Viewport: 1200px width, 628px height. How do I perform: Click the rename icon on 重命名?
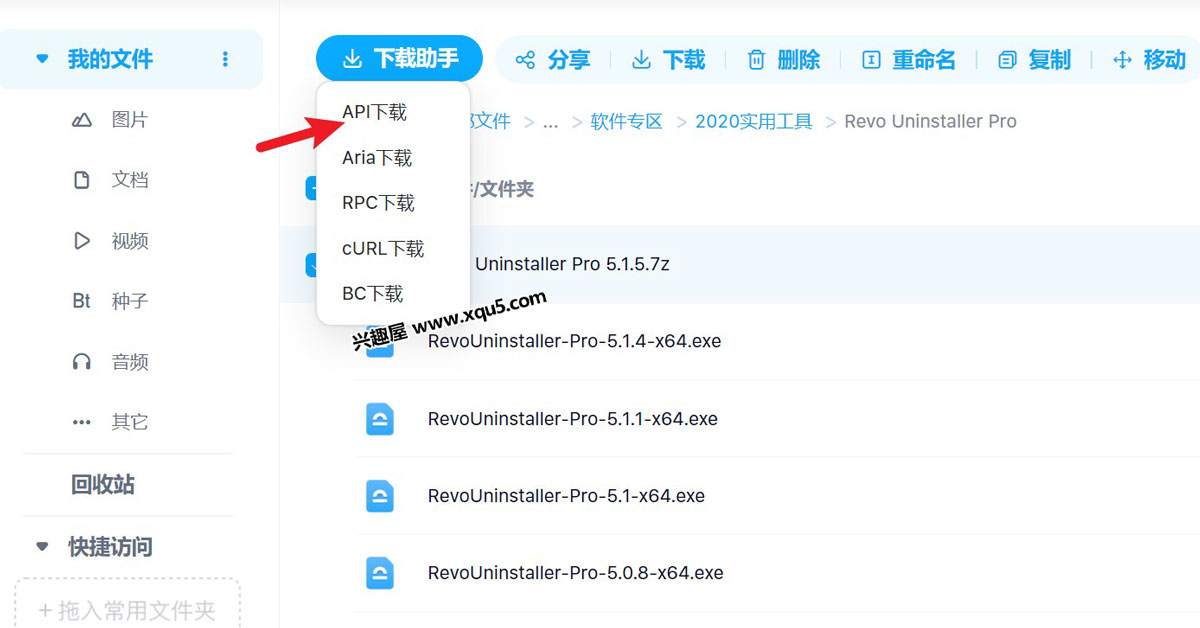pyautogui.click(x=872, y=60)
